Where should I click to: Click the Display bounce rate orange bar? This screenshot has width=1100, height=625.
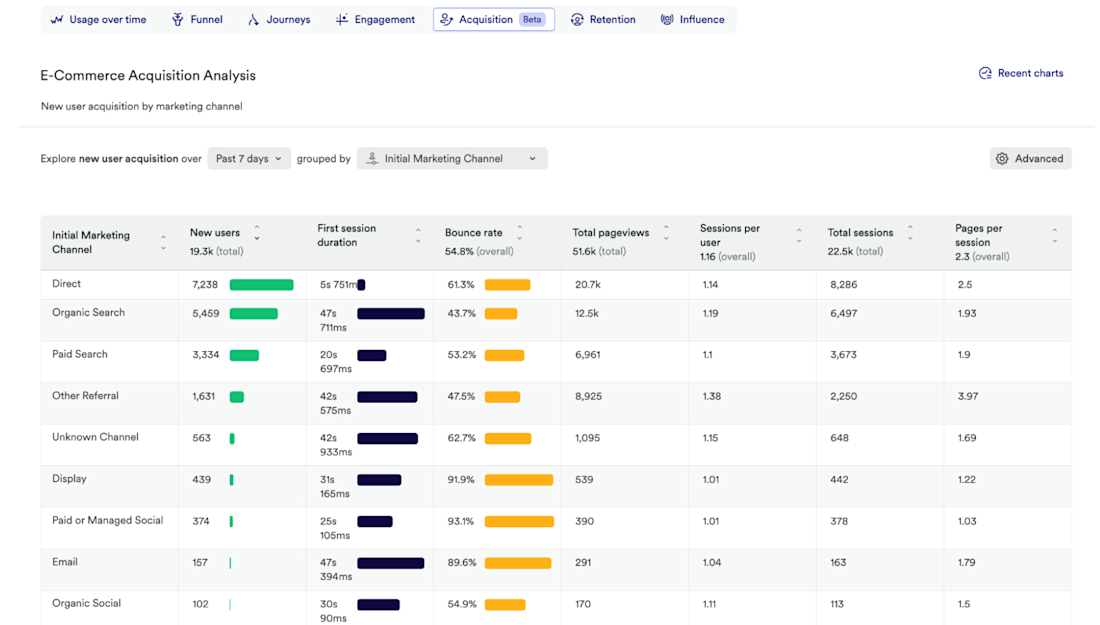tap(518, 480)
